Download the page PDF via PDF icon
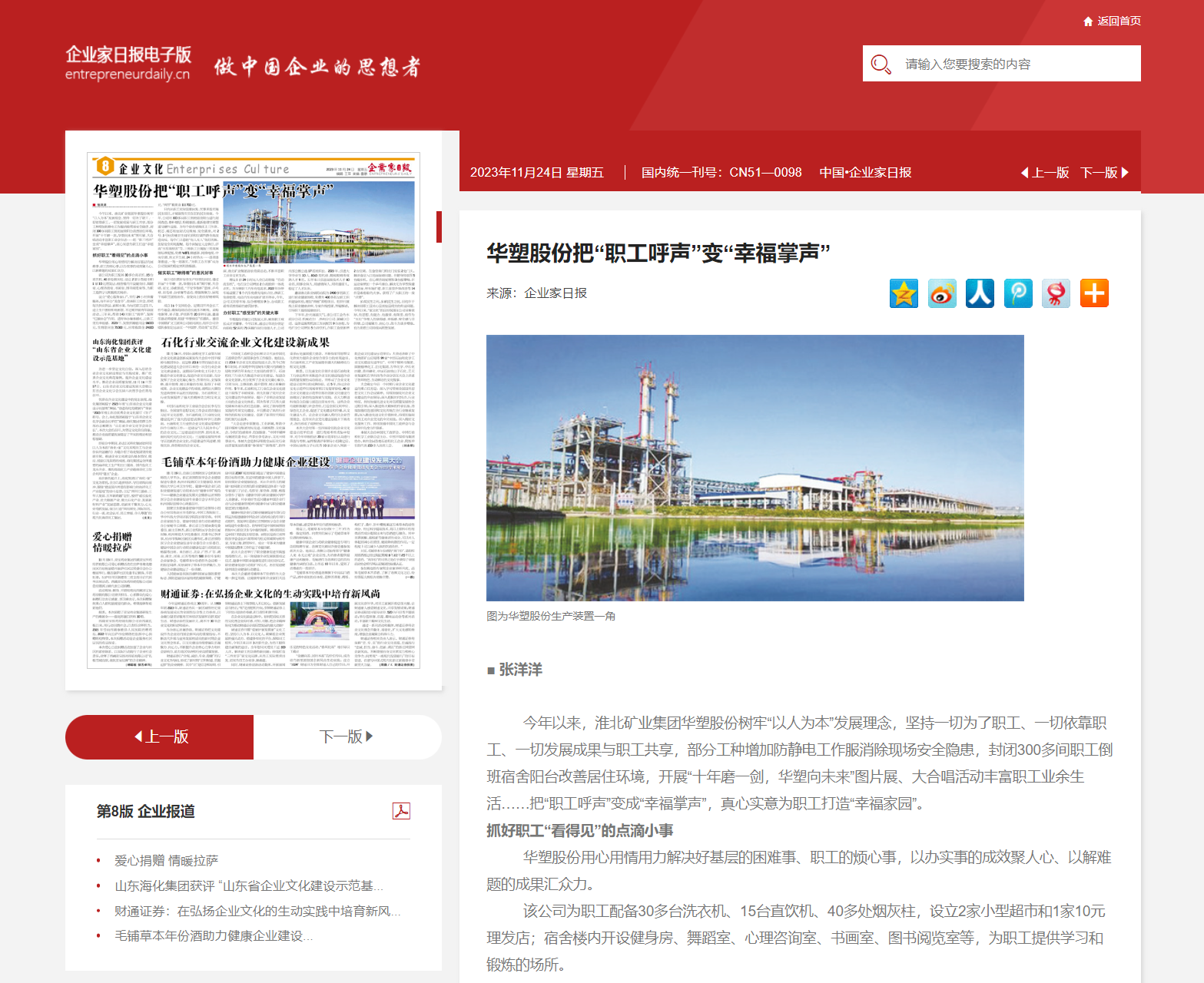Viewport: 1204px width, 983px height. (x=401, y=811)
